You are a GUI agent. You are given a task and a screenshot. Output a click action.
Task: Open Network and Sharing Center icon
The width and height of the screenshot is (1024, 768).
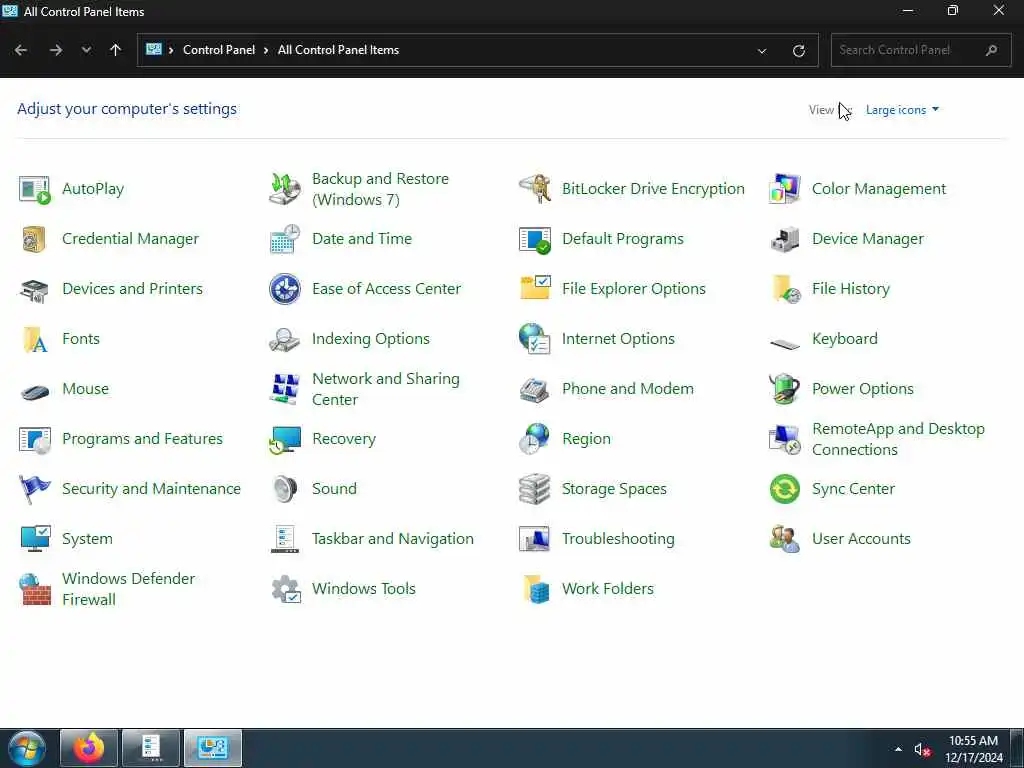(x=285, y=389)
